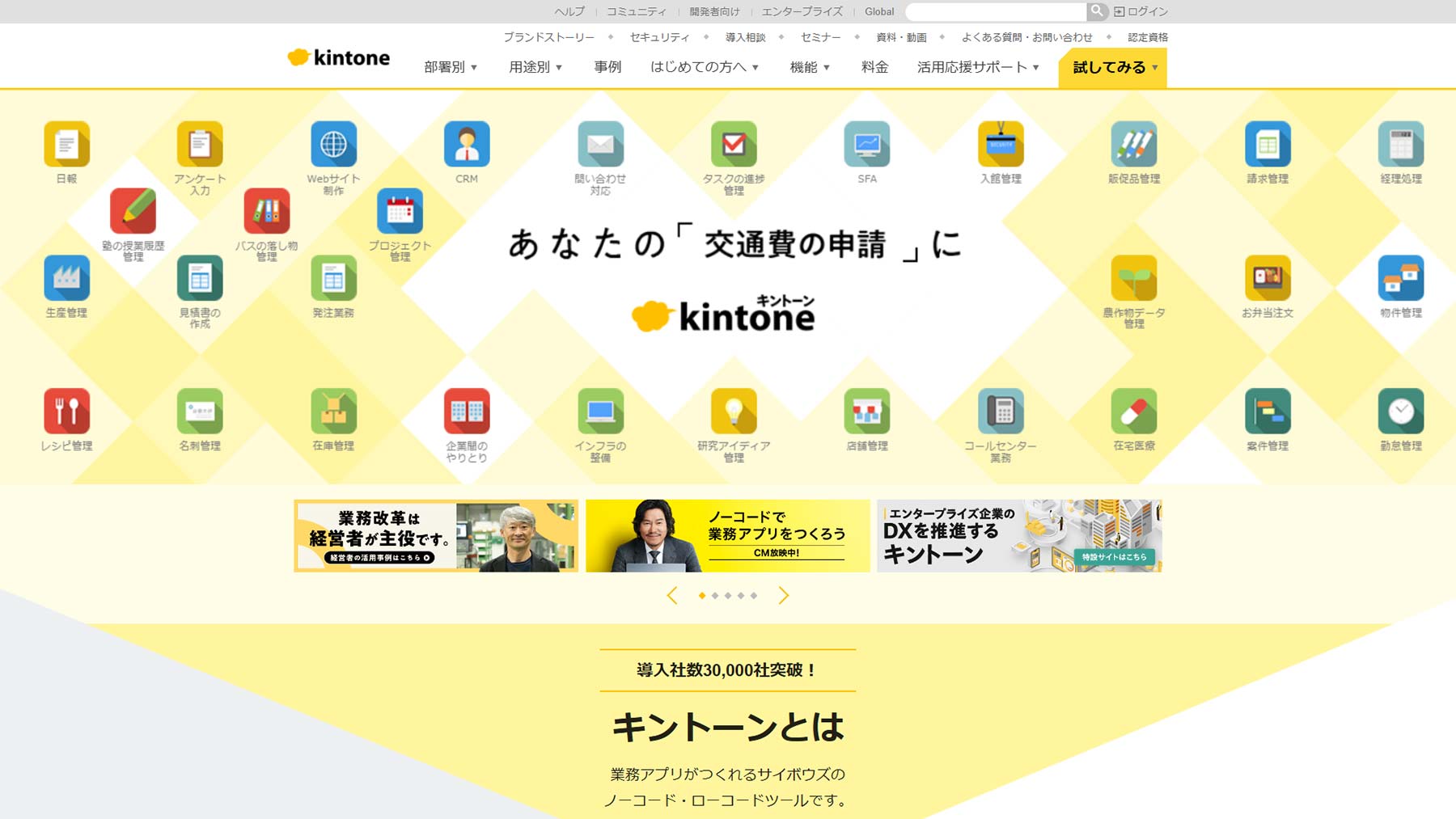
Task: Click the search magnifier button
Action: coord(1097,11)
